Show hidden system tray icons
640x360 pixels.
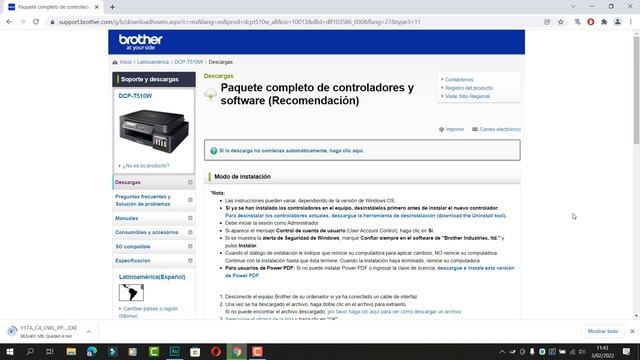coord(502,351)
